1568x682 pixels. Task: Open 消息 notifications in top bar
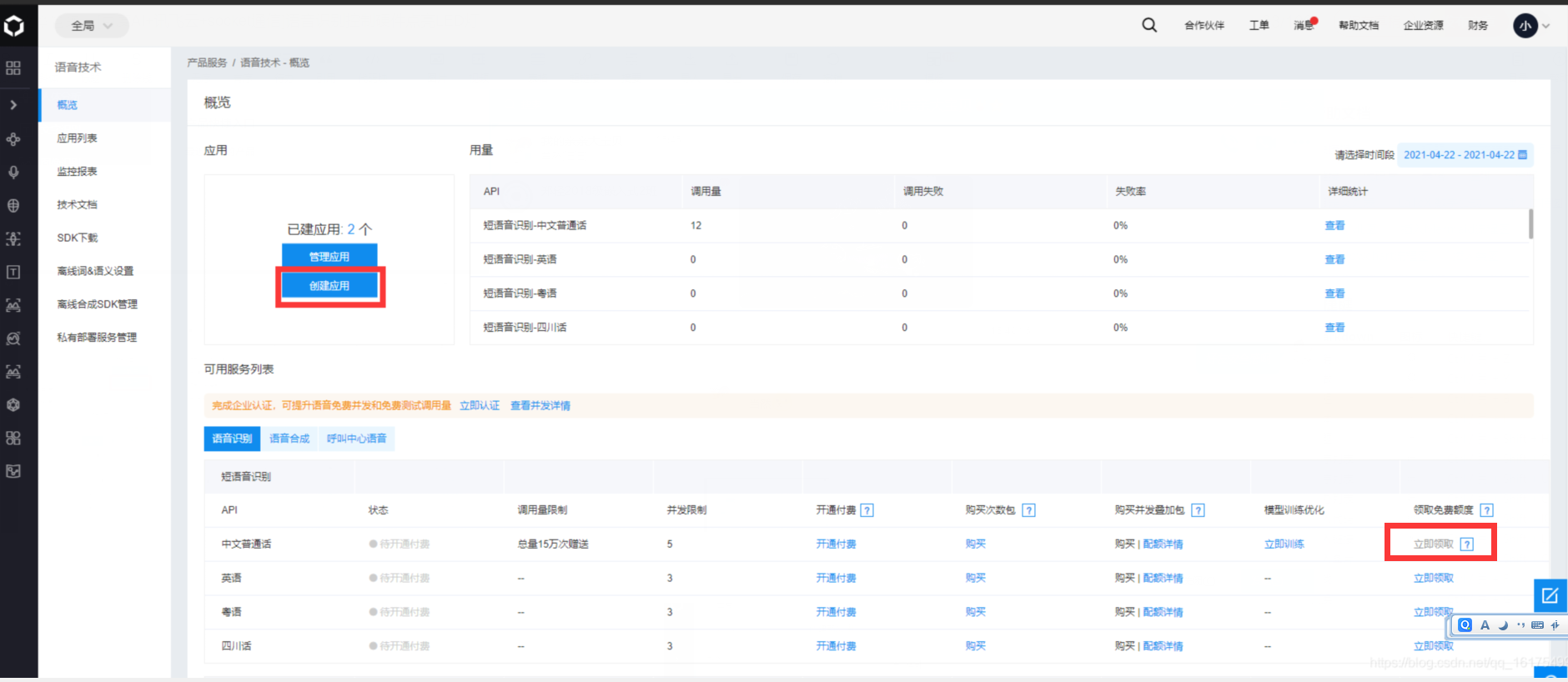pyautogui.click(x=1304, y=26)
